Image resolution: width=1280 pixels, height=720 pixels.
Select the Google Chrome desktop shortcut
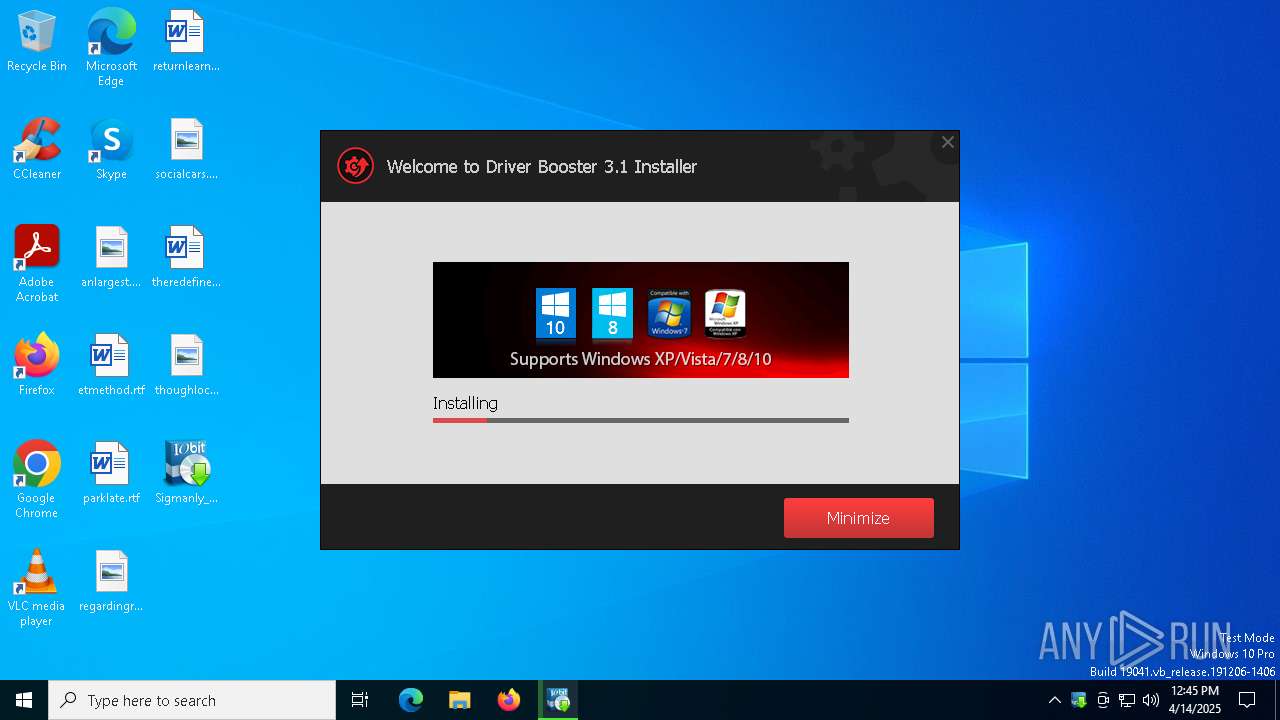37,480
